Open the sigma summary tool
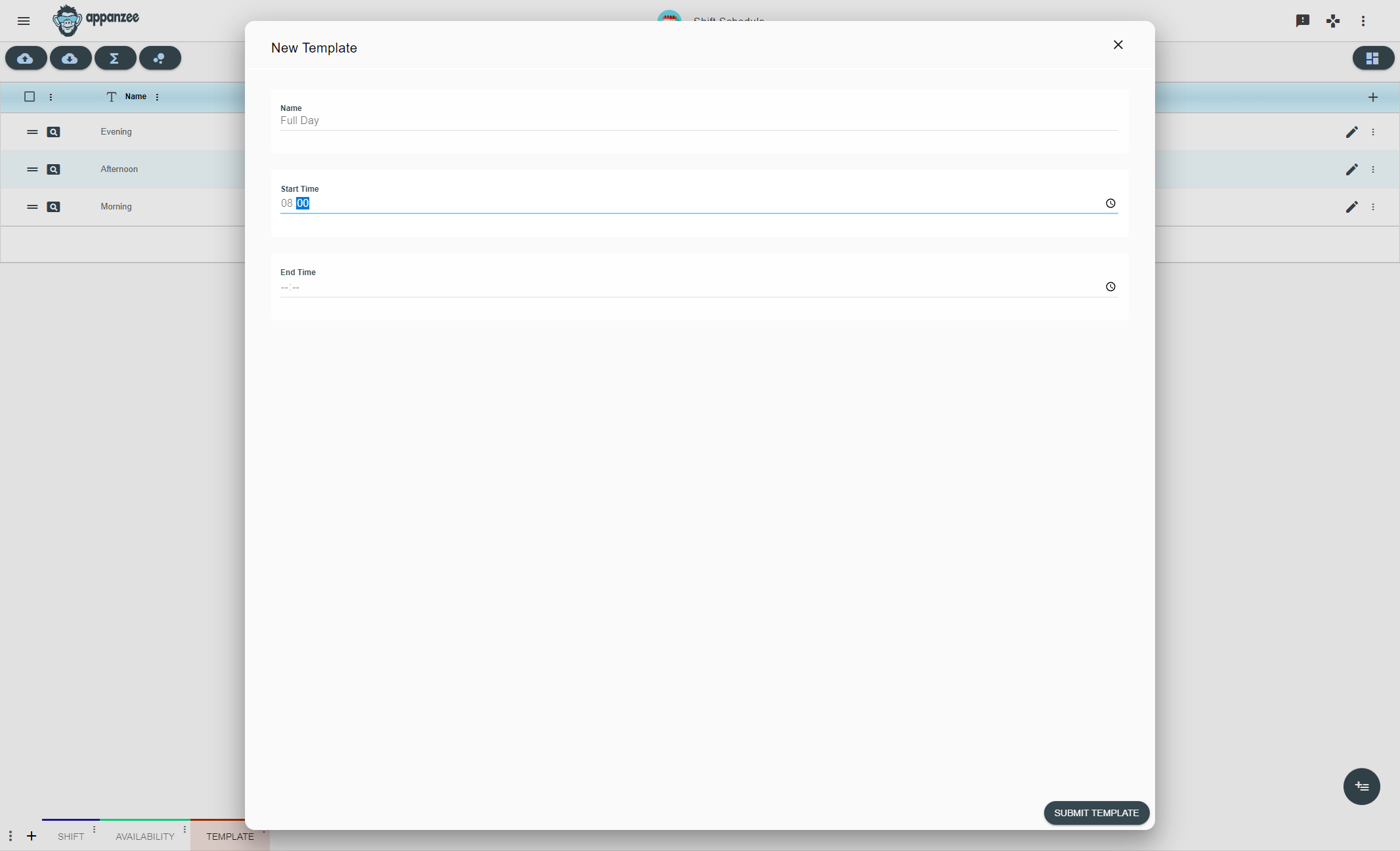Image resolution: width=1400 pixels, height=851 pixels. pyautogui.click(x=115, y=58)
